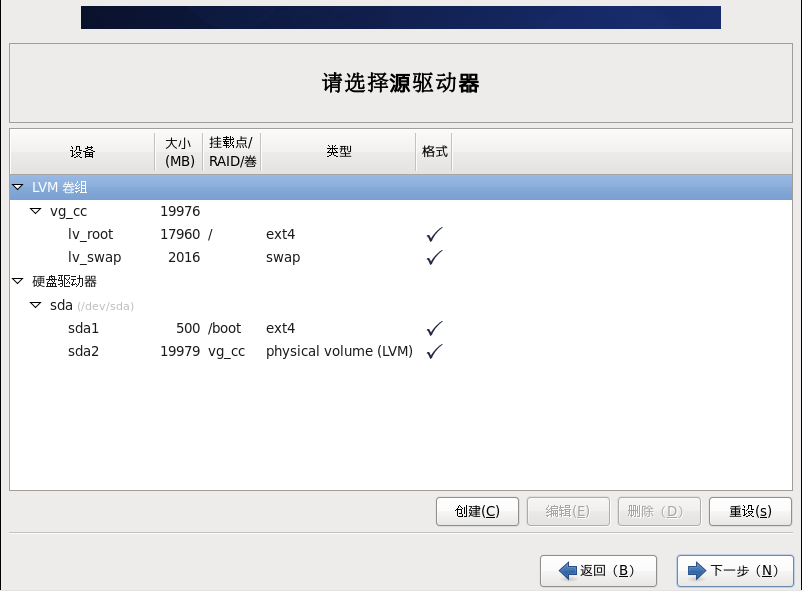
Task: Select the sda2 partition row
Action: point(401,352)
